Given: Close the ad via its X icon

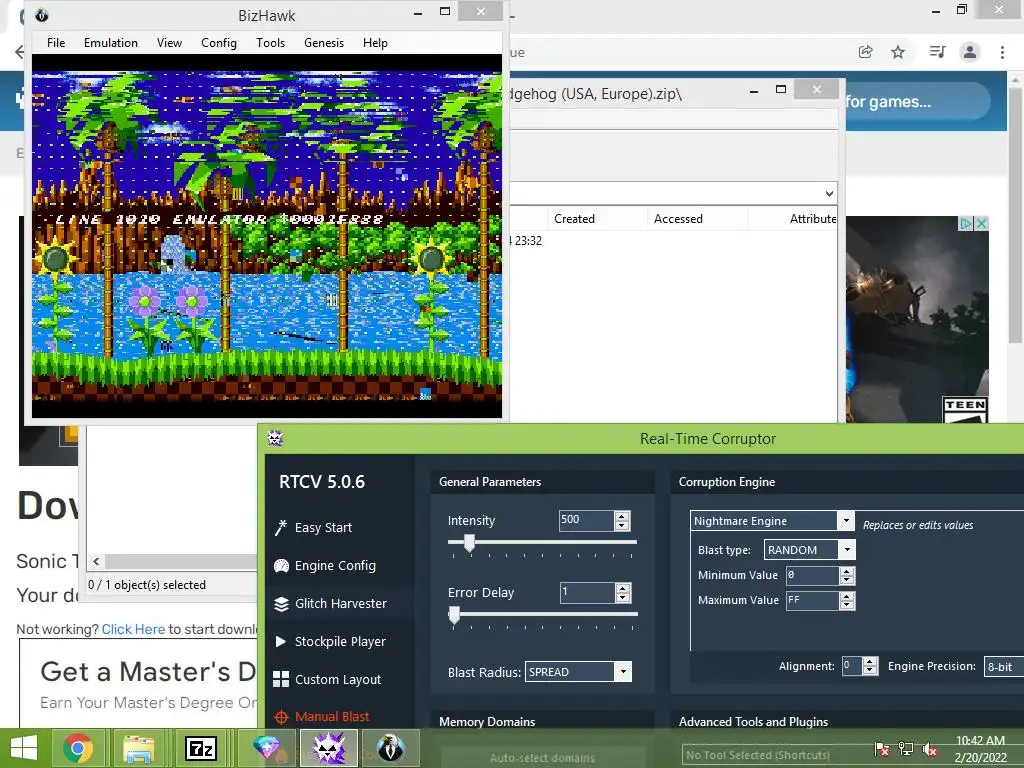Looking at the screenshot, I should tap(981, 223).
